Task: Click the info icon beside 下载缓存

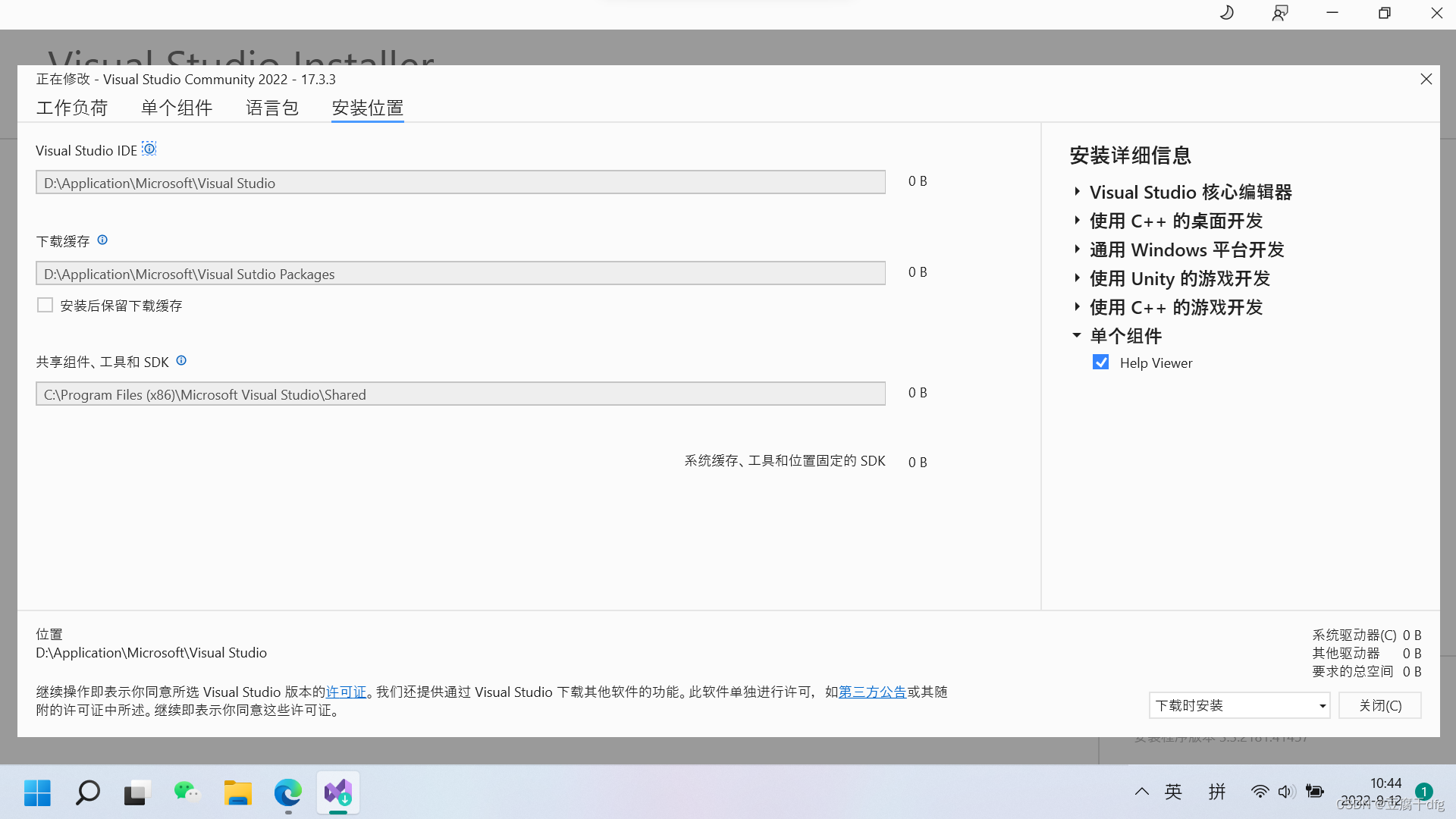Action: 102,240
